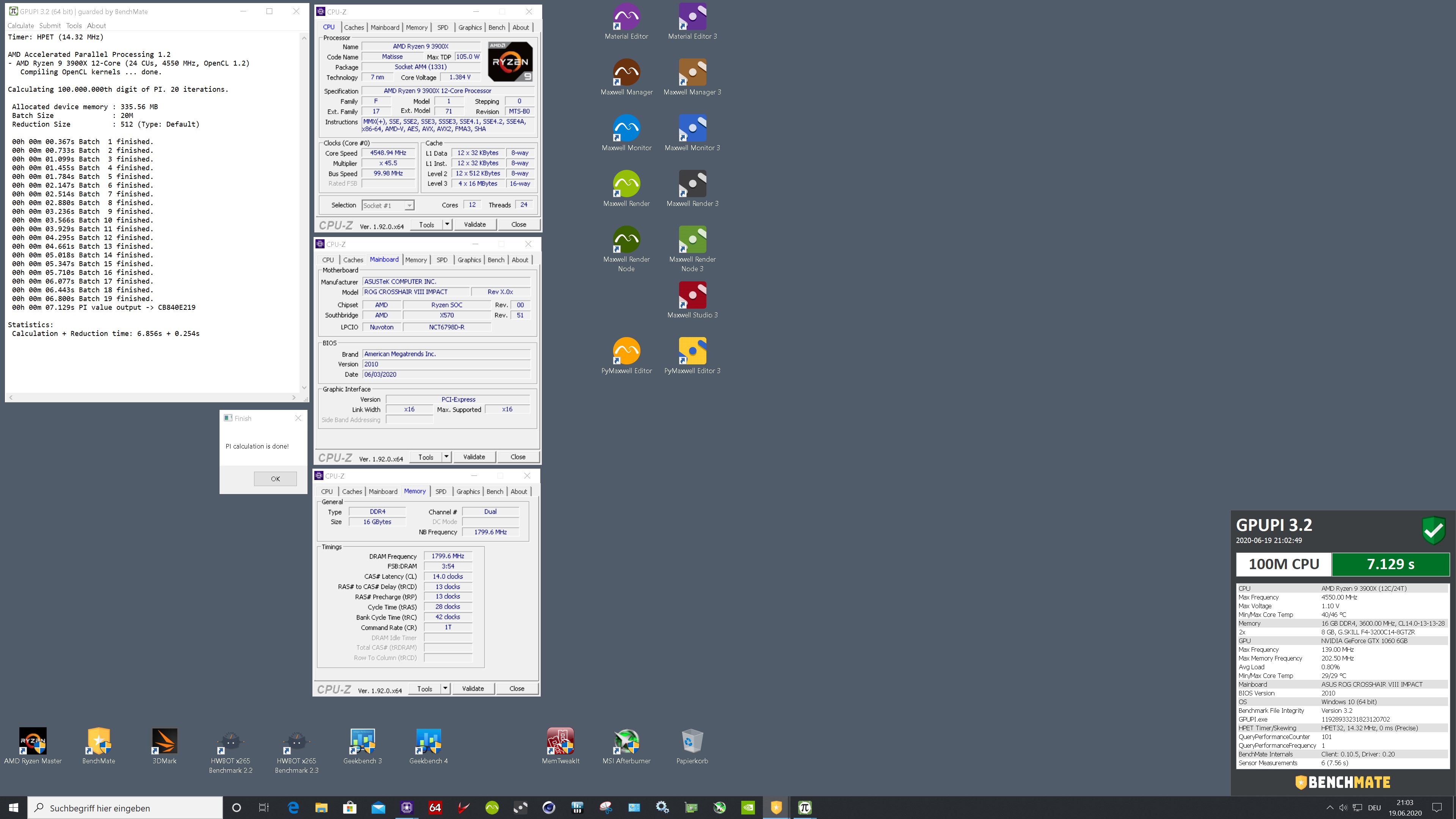Viewport: 1456px width, 819px height.
Task: Switch to SPD tab in Mainboard CPU-Z
Action: 442,259
